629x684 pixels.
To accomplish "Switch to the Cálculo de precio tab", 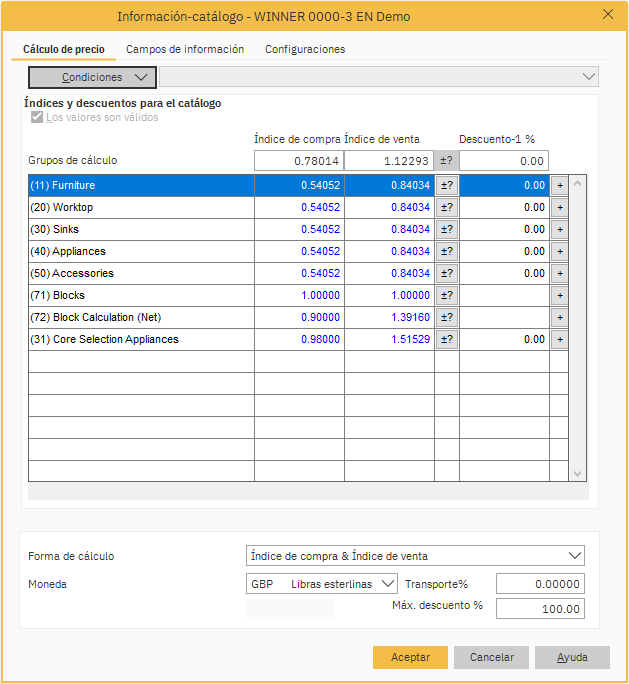I will tap(64, 49).
